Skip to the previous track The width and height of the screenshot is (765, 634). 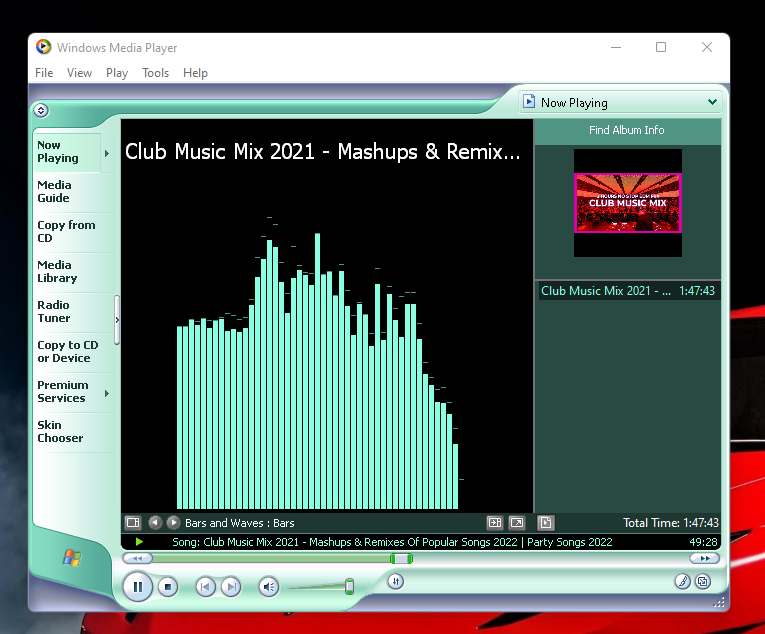pyautogui.click(x=205, y=587)
